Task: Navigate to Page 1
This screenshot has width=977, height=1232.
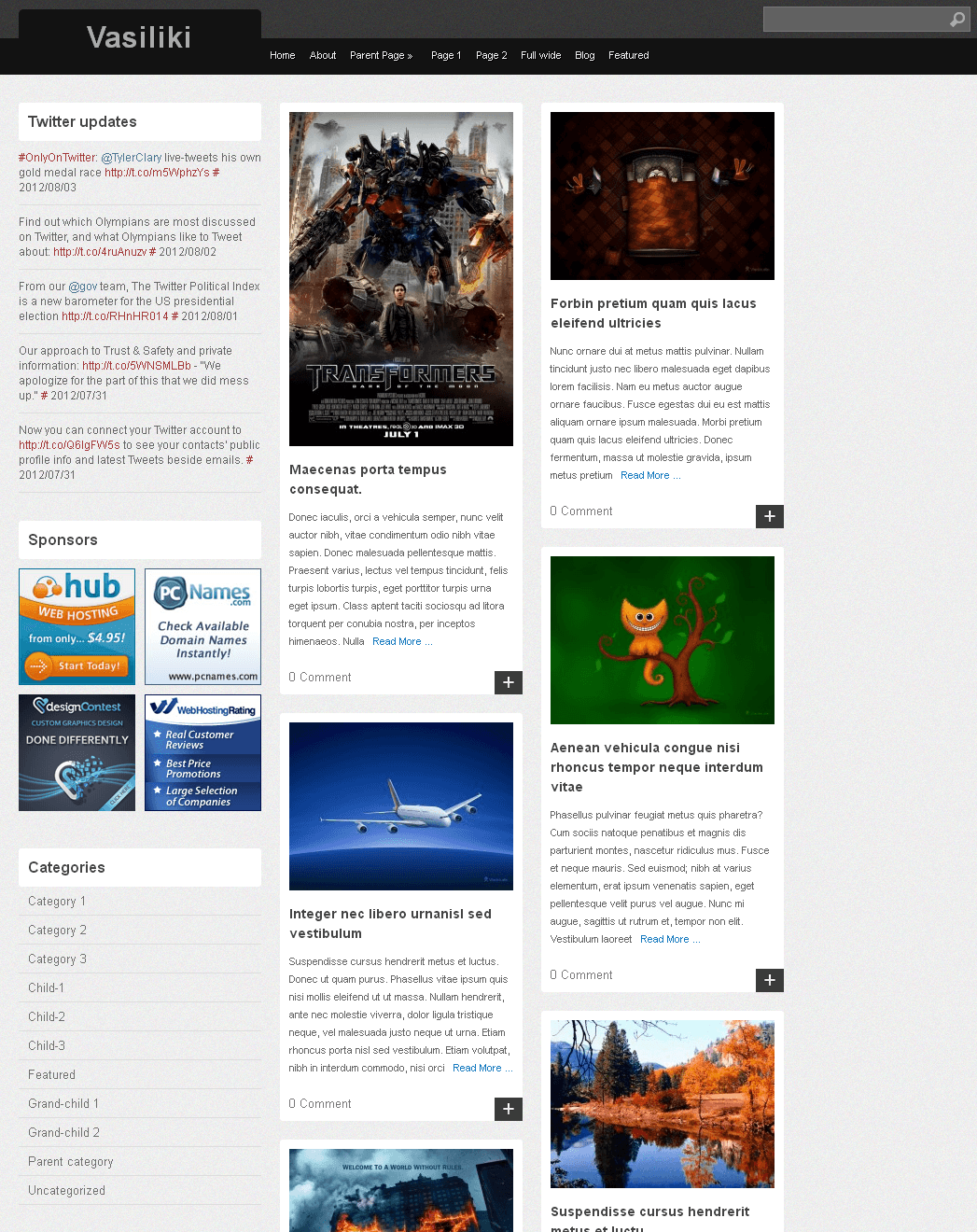Action: [446, 55]
